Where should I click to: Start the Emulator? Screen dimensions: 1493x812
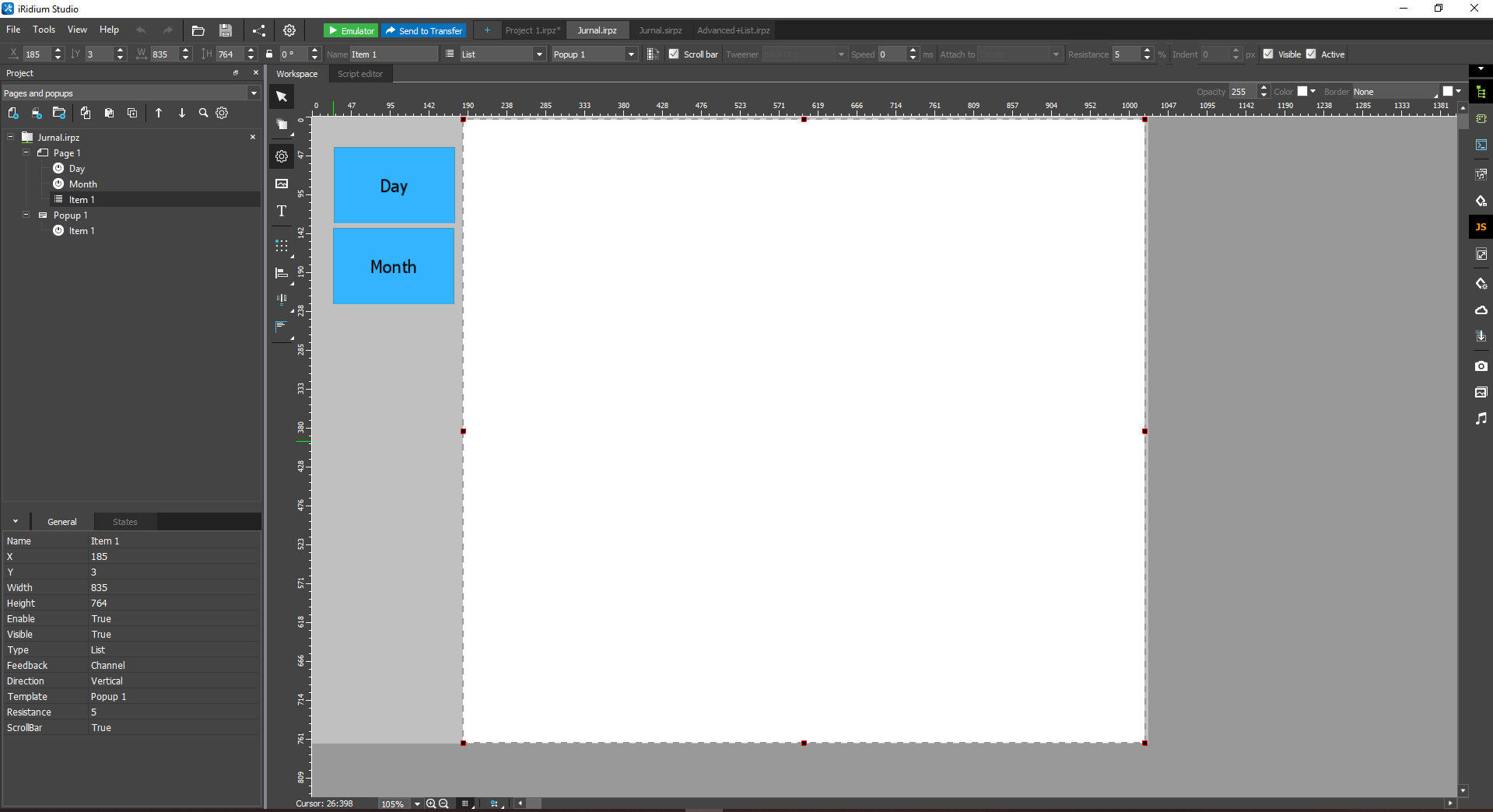350,30
